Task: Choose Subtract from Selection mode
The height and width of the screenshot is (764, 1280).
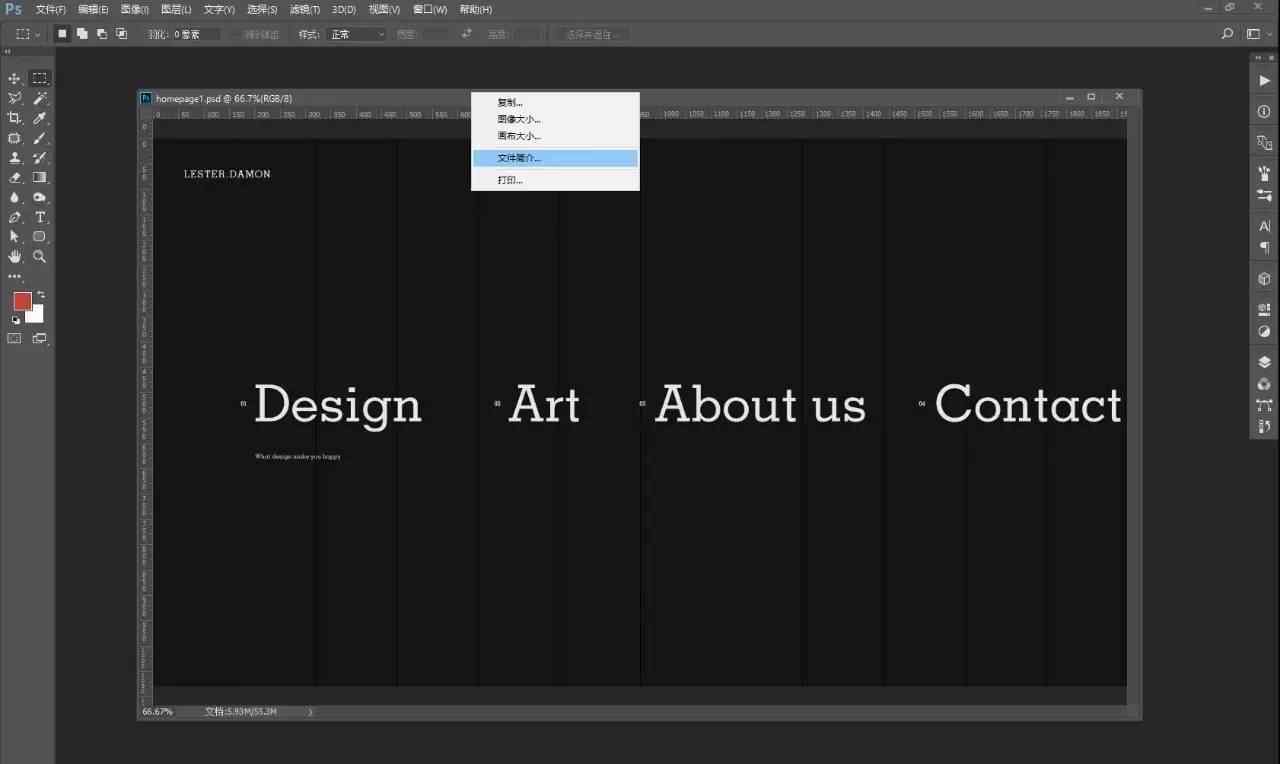Action: point(102,34)
